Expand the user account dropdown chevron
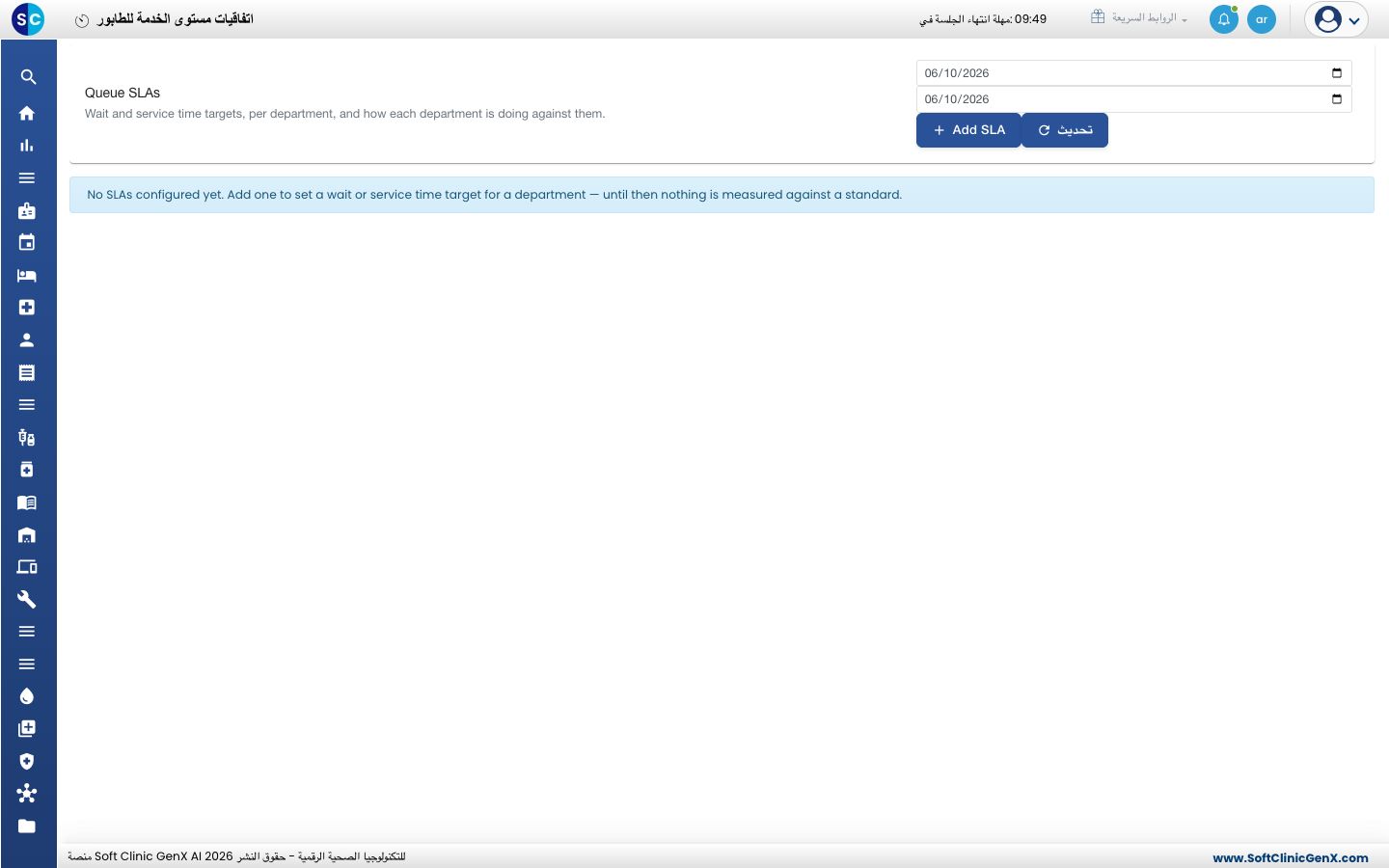The height and width of the screenshot is (868, 1389). coord(1354,20)
